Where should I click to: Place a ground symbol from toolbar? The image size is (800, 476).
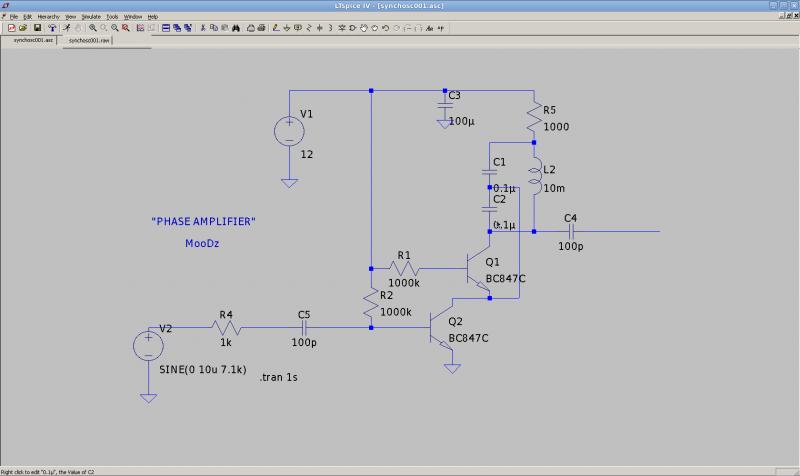coord(286,28)
